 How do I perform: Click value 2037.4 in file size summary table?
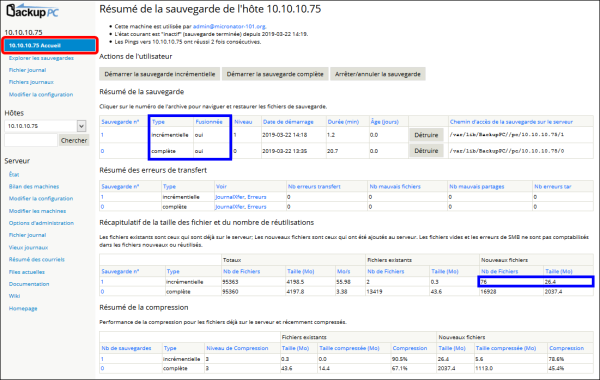554,292
